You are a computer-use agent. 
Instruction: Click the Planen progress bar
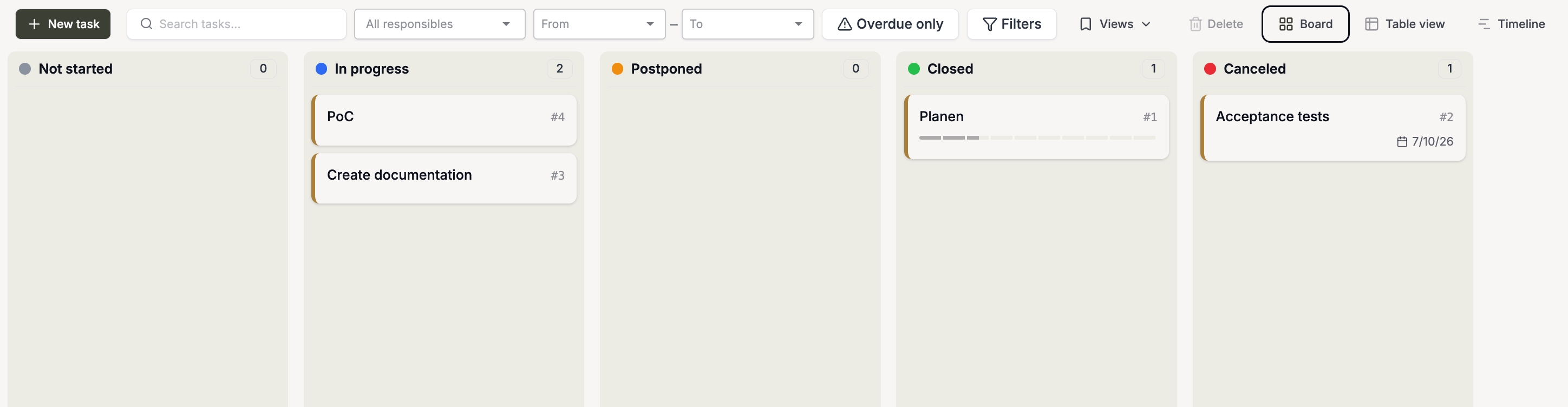(1037, 138)
